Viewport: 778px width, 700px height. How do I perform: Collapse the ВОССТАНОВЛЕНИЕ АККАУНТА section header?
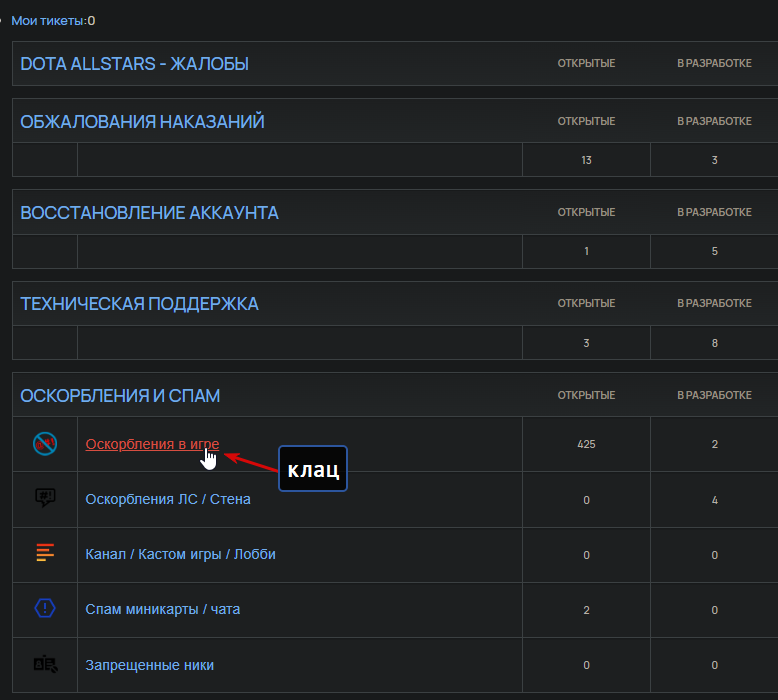[x=149, y=213]
